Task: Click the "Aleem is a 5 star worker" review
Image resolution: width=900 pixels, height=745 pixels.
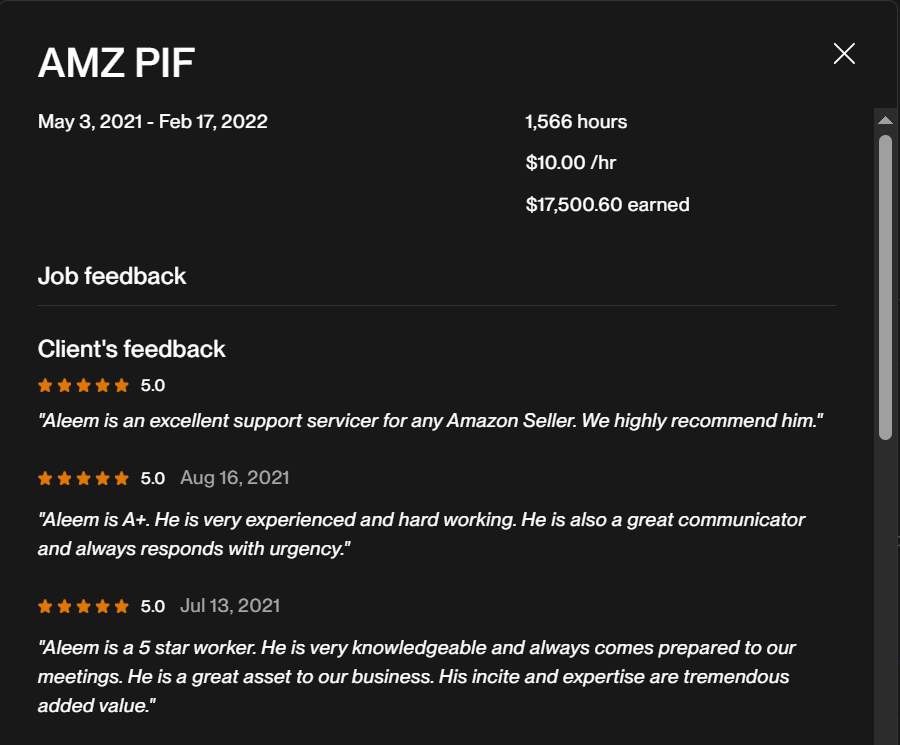Action: (x=416, y=676)
